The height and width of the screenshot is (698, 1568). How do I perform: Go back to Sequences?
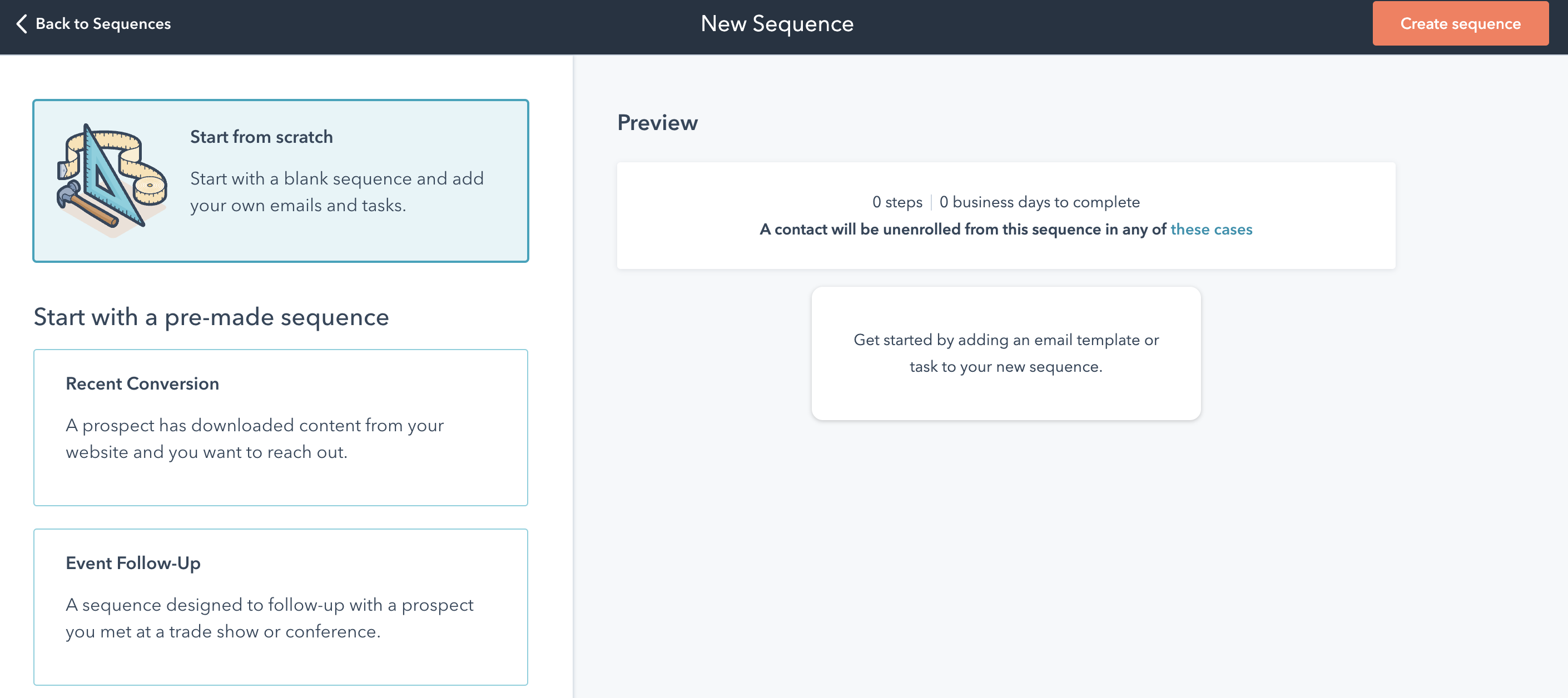coord(93,24)
